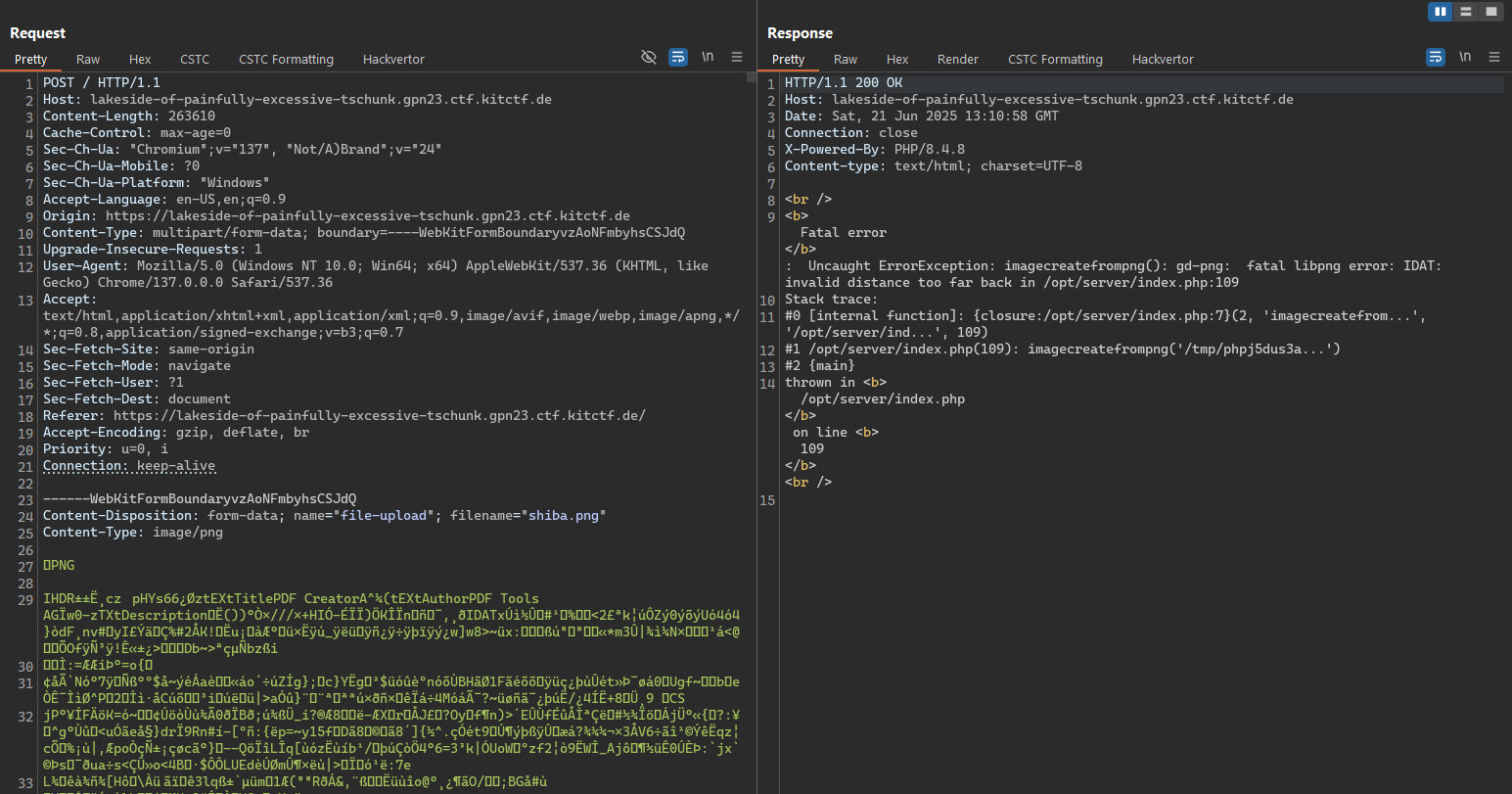Screen dimensions: 1512x794
Task: Click the 'Priority: u=0, i' line
Action: (x=106, y=448)
